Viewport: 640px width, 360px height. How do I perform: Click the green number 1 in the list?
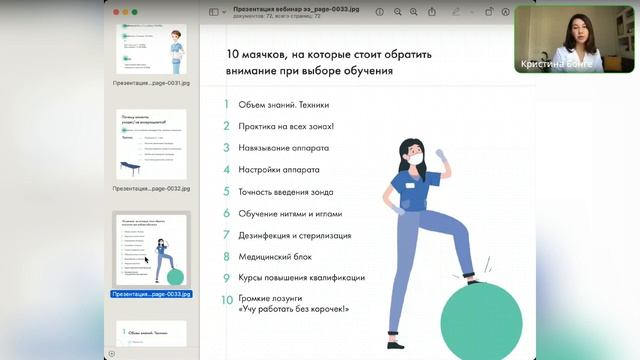tap(227, 104)
